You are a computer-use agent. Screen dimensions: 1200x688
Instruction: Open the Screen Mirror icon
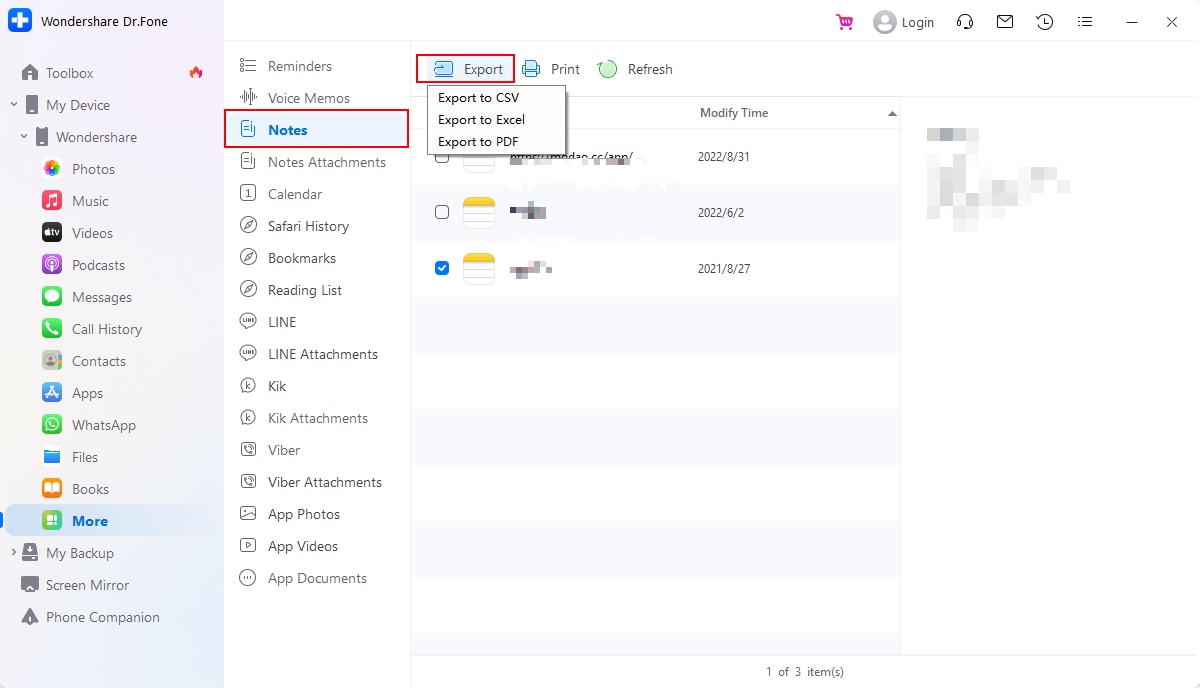click(x=29, y=585)
